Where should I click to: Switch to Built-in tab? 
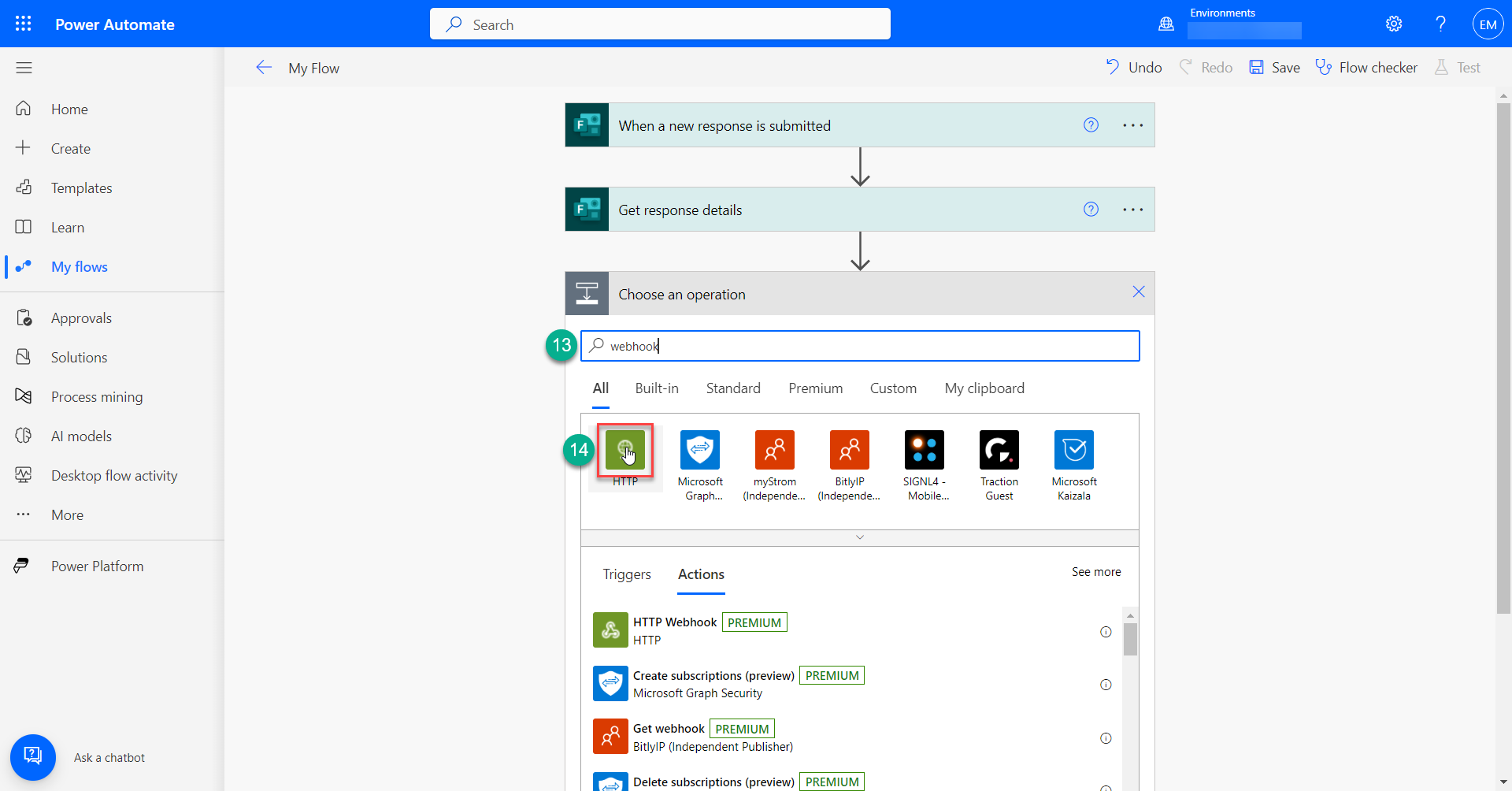click(x=657, y=388)
